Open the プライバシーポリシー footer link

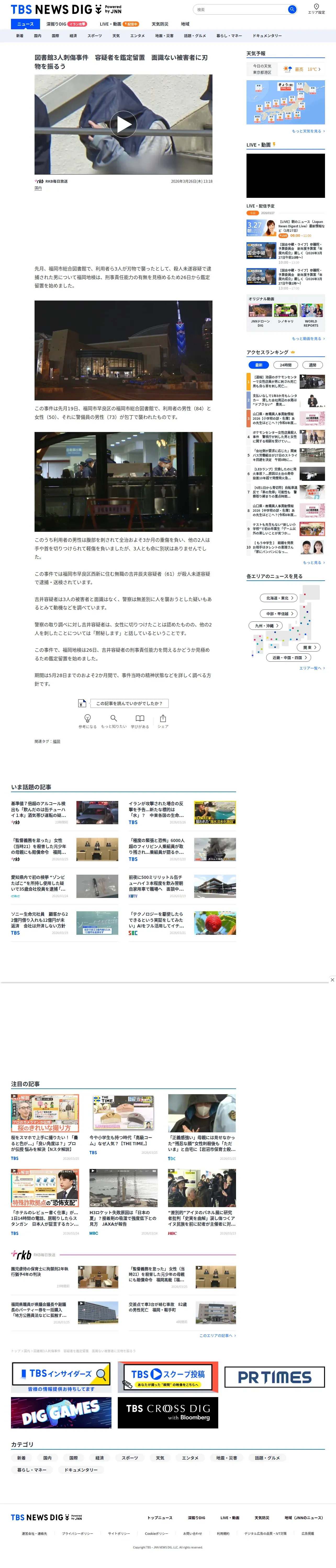click(77, 1533)
